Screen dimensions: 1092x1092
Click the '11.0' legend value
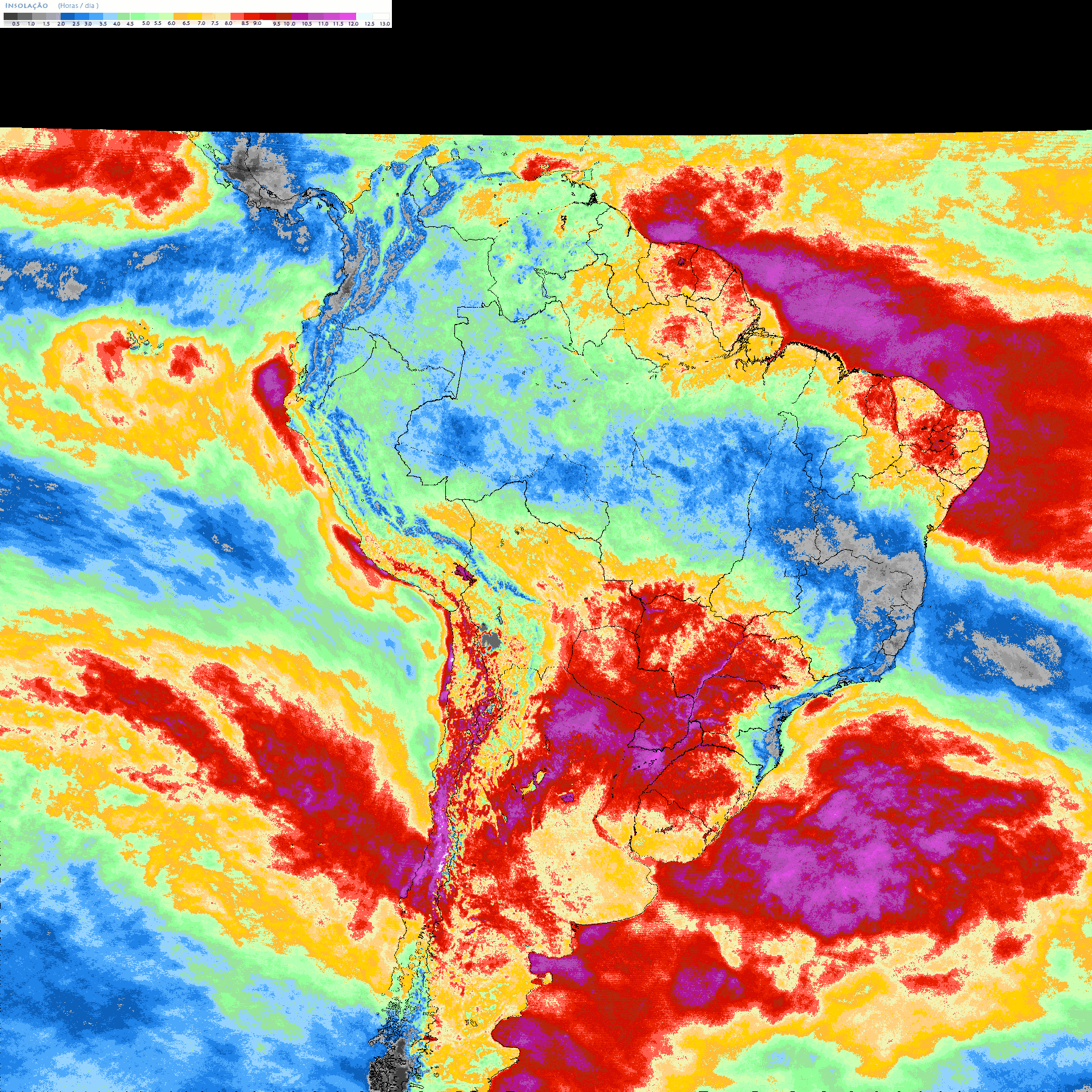pos(323,24)
